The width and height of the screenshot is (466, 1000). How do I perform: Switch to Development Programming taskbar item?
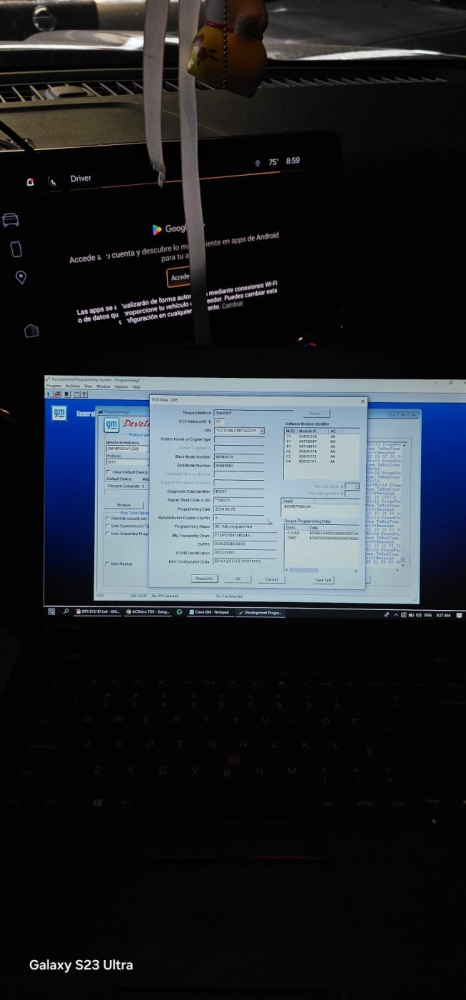coord(260,612)
